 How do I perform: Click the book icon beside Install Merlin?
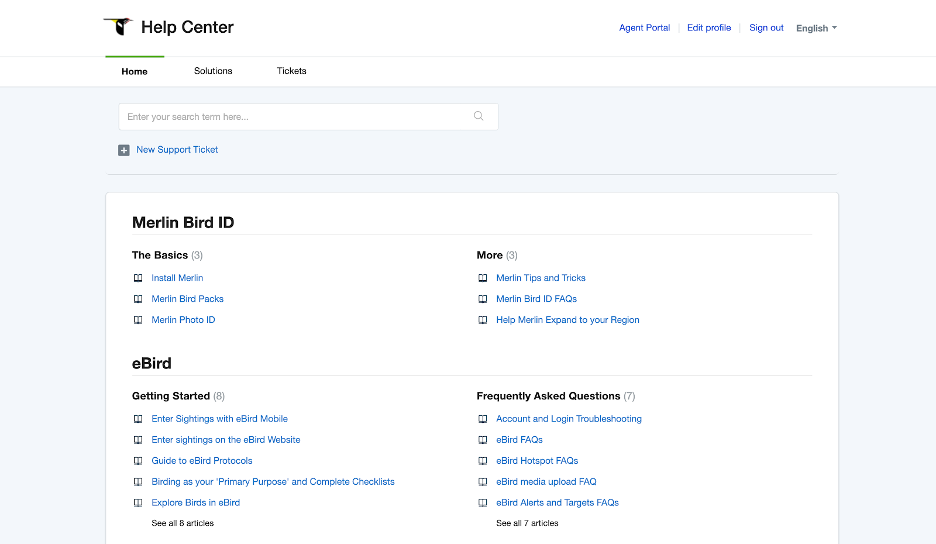click(138, 278)
